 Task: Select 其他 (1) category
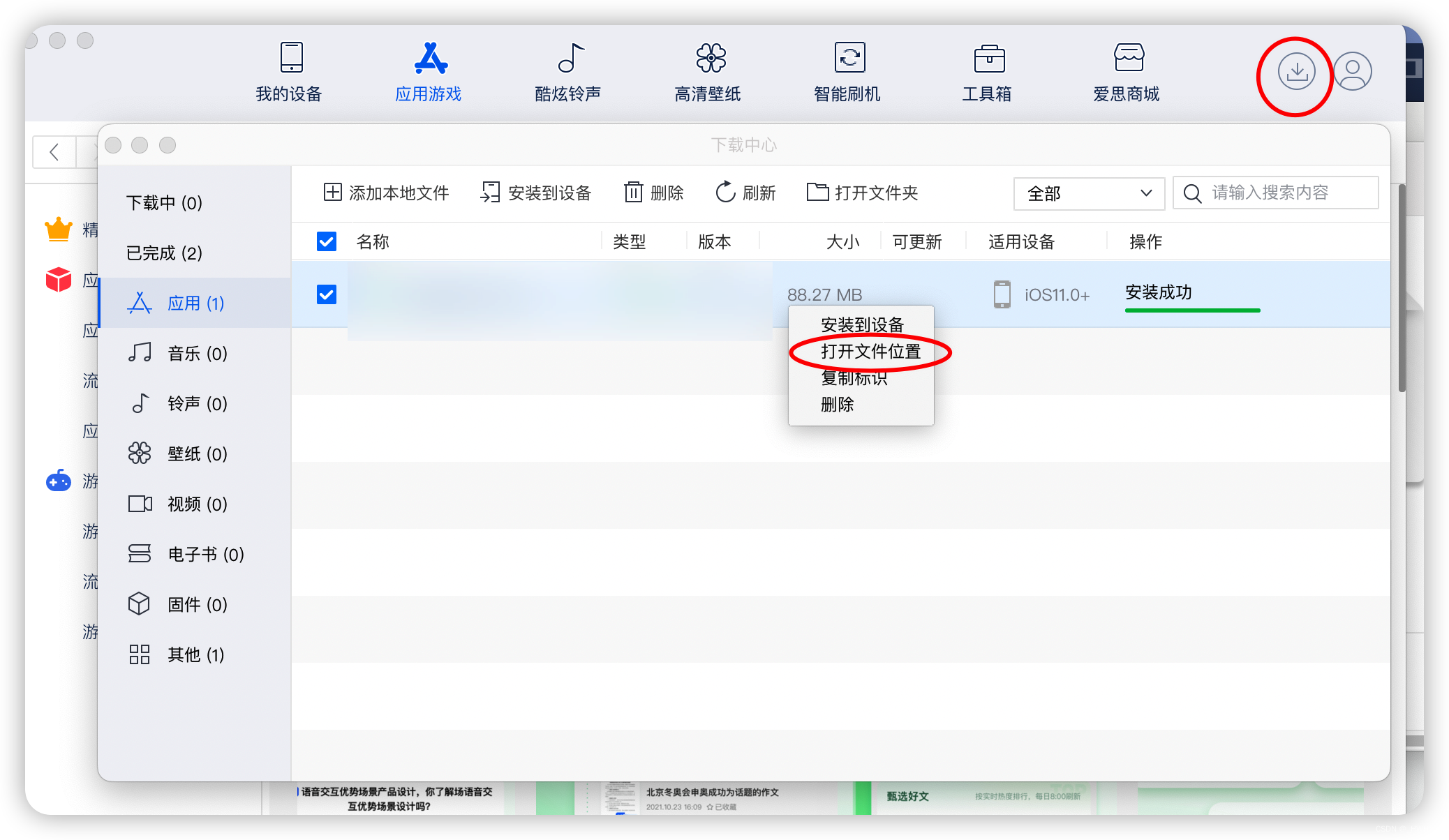195,654
